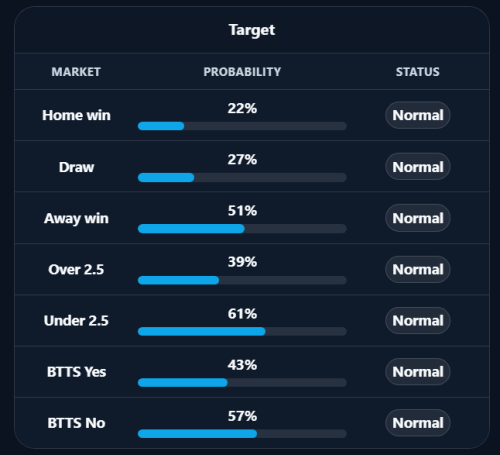500x455 pixels.
Task: Click the Over 2.5 39% probability bar
Action: pyautogui.click(x=242, y=280)
